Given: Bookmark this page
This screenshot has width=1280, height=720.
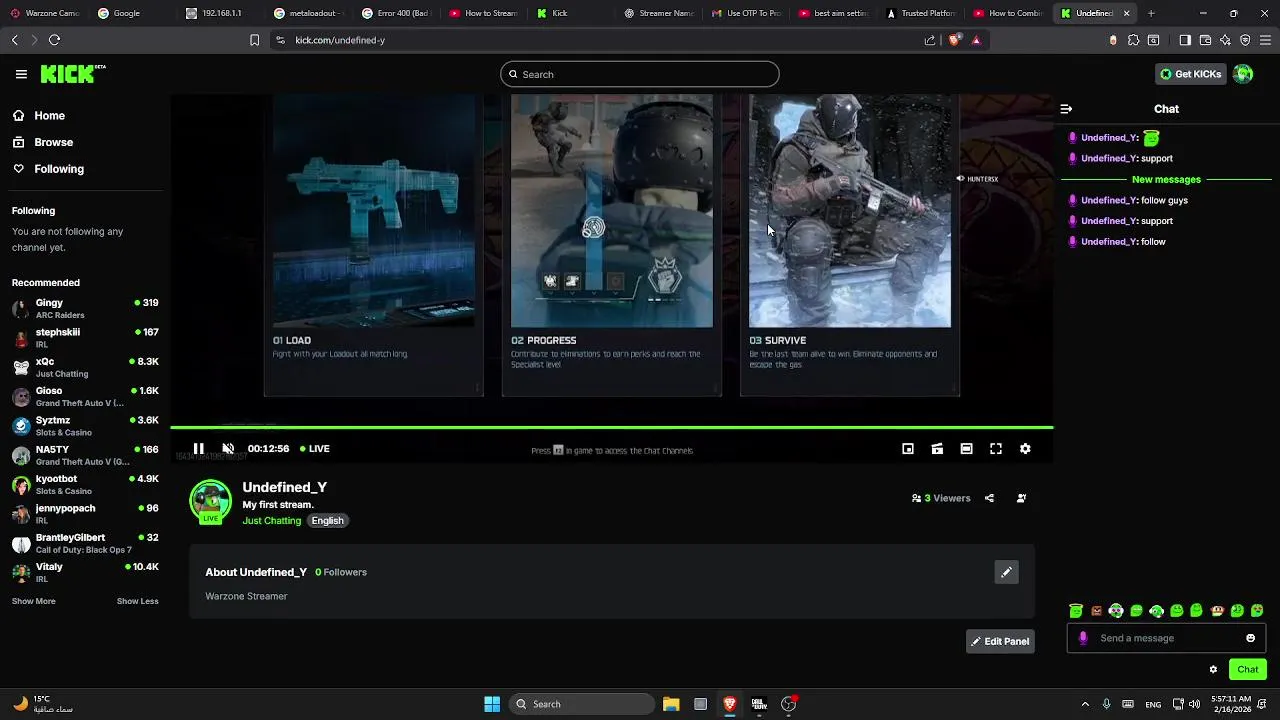Looking at the screenshot, I should tap(255, 40).
